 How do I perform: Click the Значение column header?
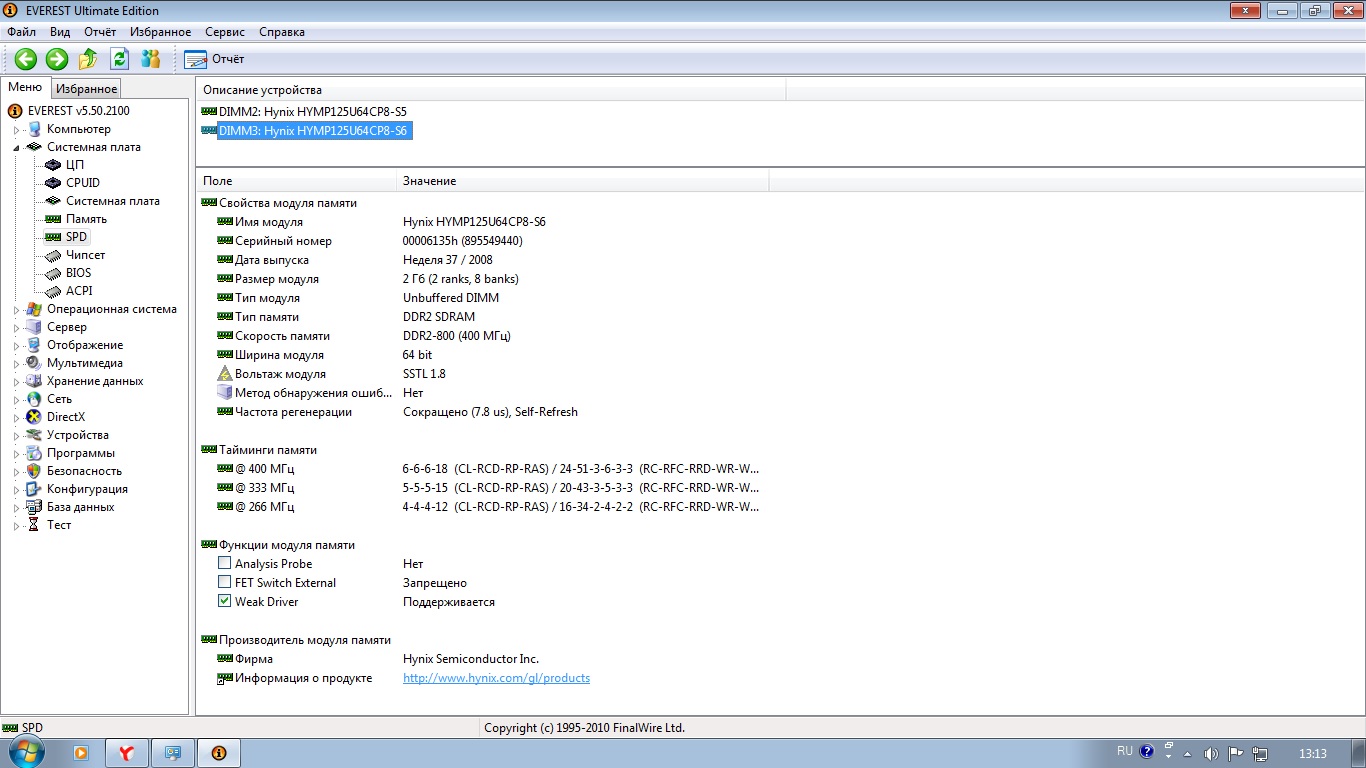click(x=583, y=181)
